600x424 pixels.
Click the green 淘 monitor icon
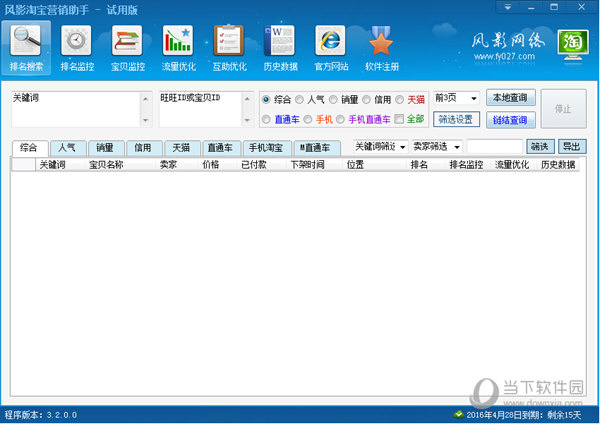tap(573, 46)
